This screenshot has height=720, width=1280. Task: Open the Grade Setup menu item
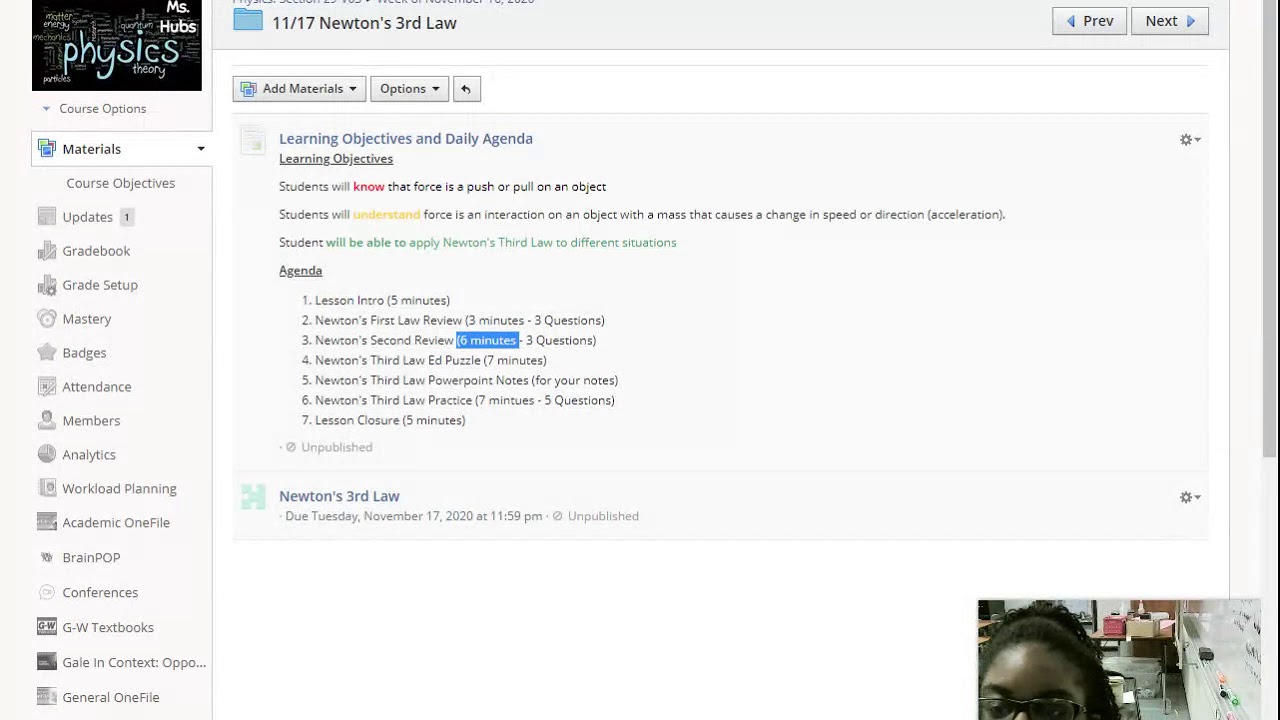(100, 285)
